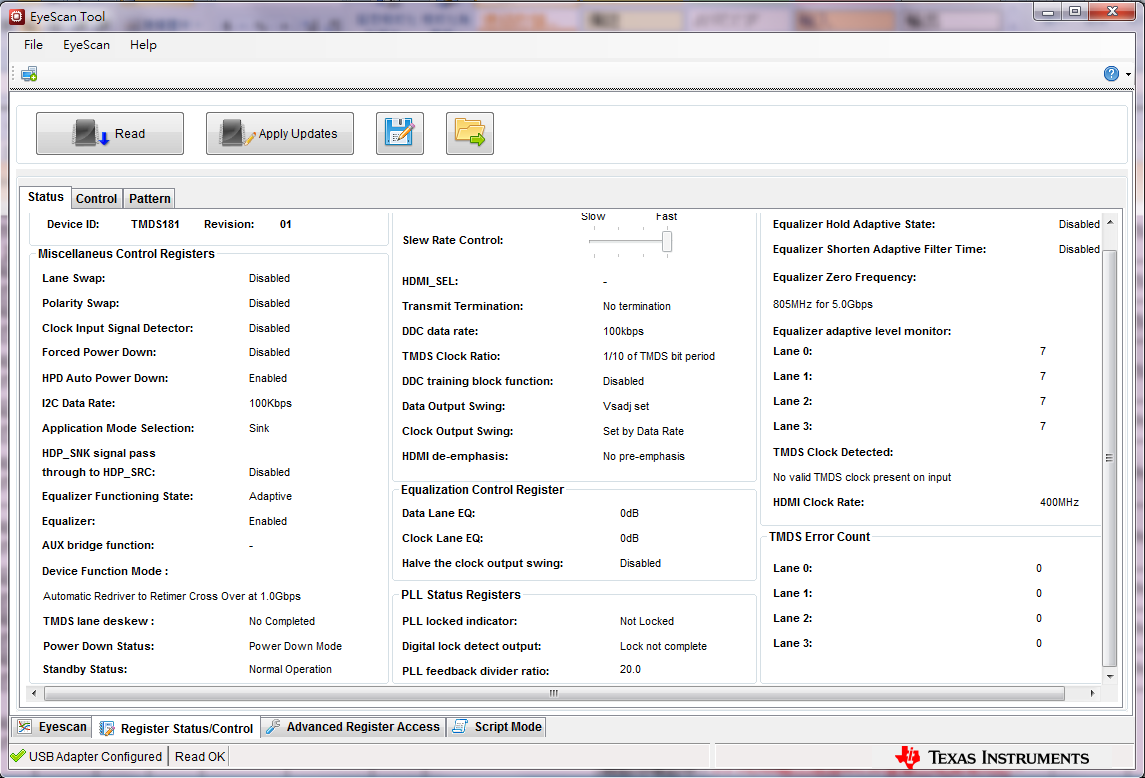Click the vertical scrollbar down arrow
Image resolution: width=1145 pixels, height=778 pixels.
point(1110,676)
